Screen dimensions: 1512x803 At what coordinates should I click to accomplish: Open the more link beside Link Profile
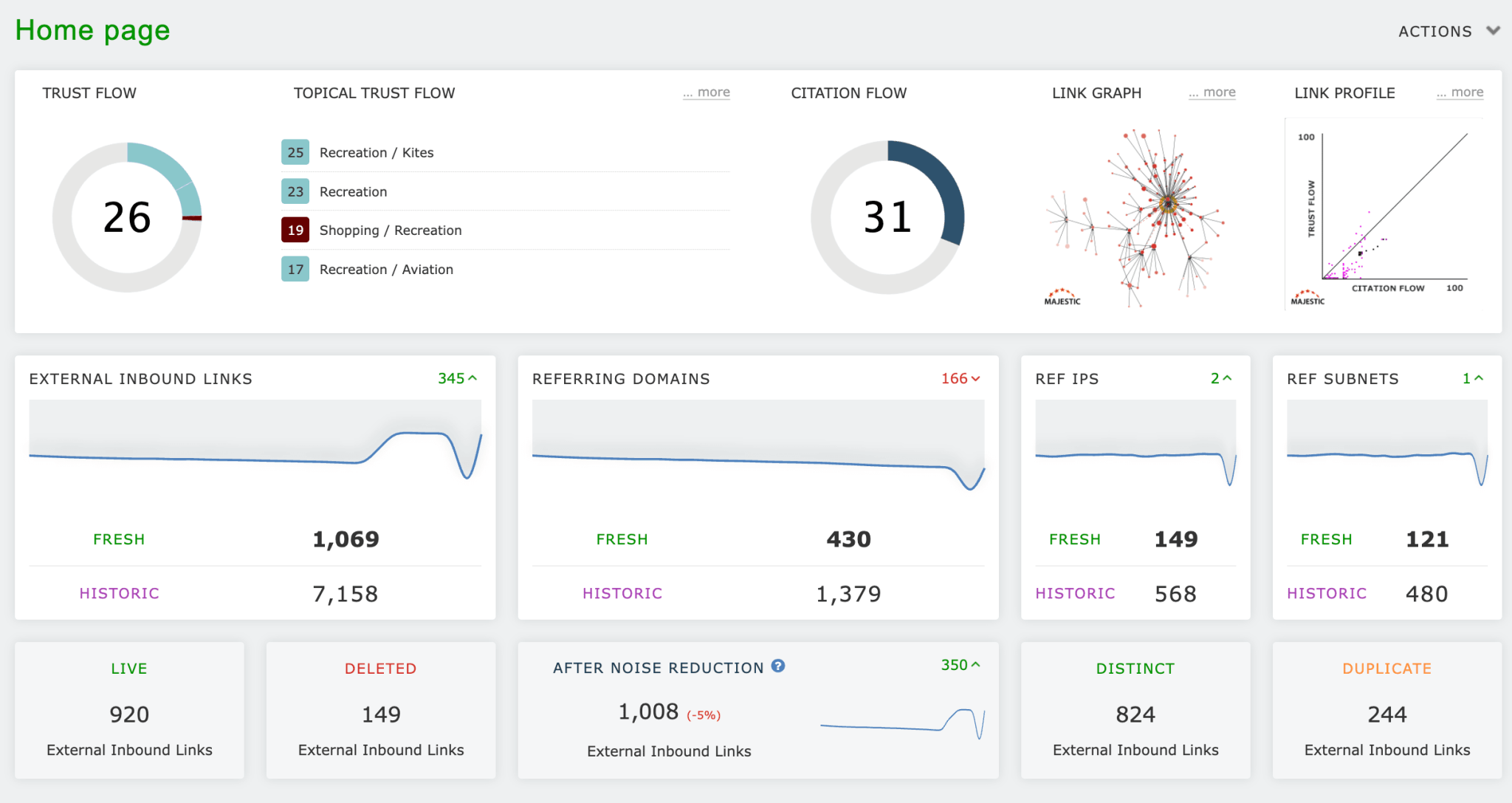(1460, 92)
